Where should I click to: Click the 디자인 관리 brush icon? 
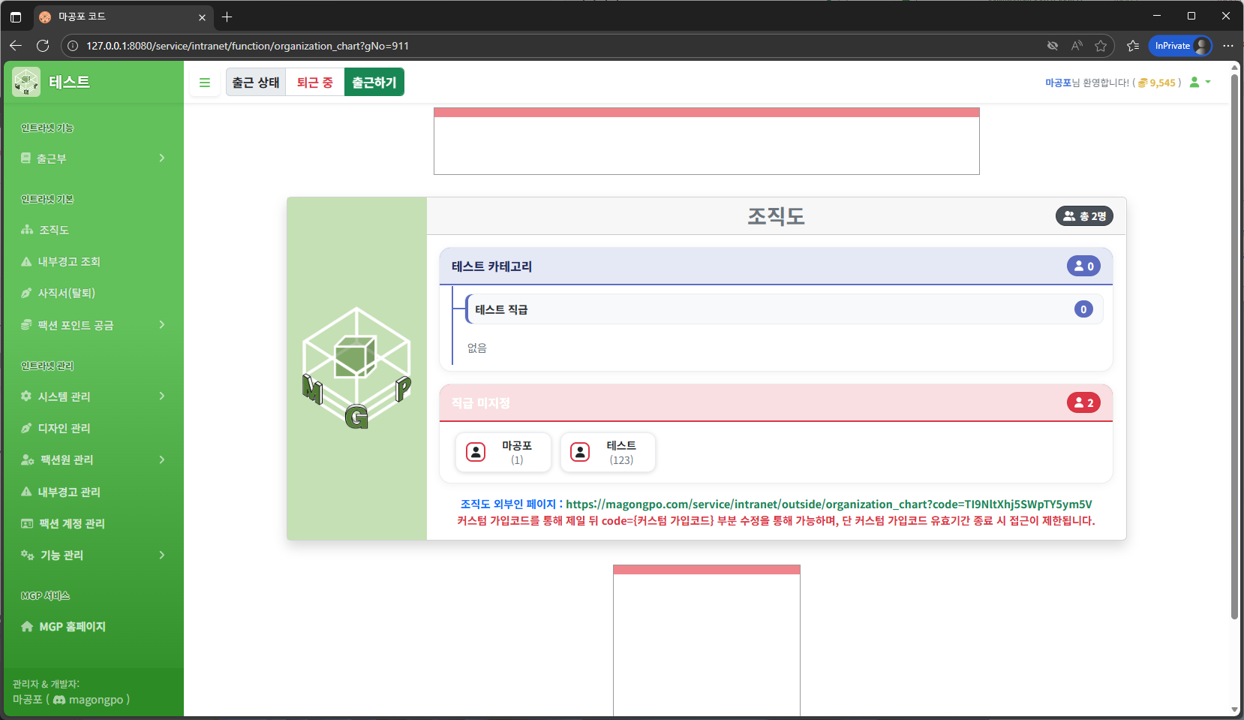[27, 428]
